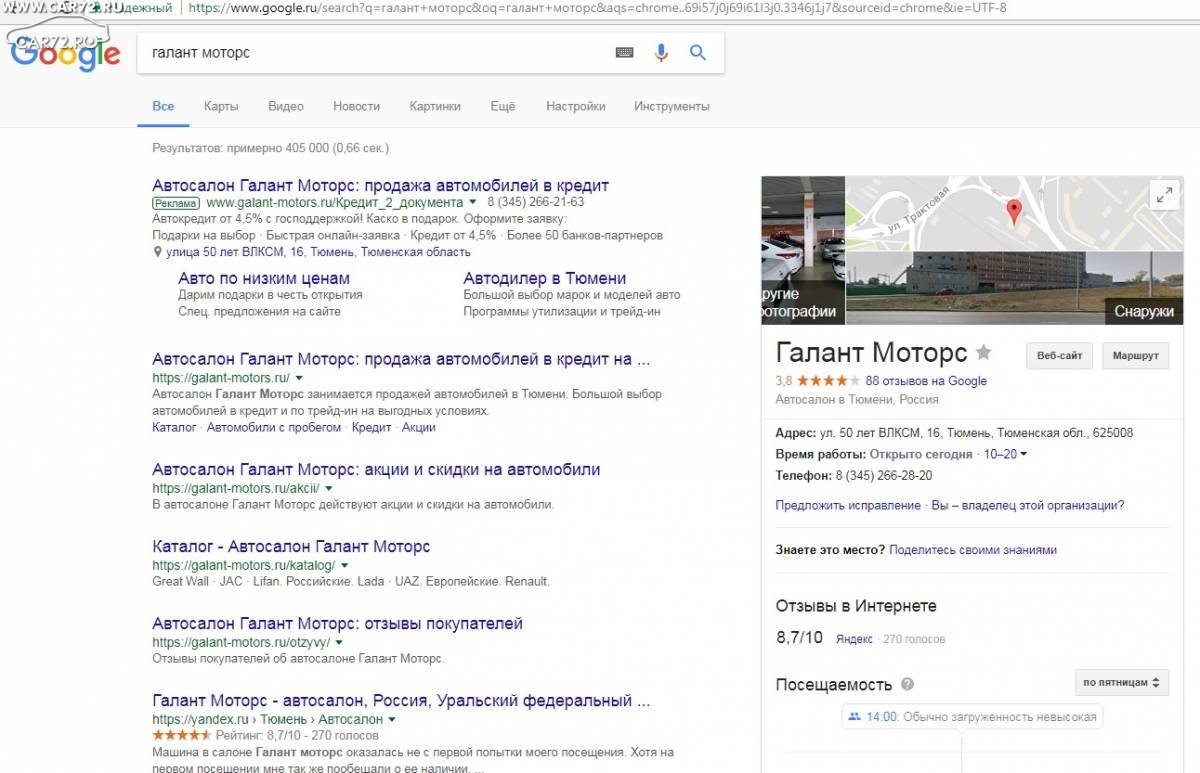
Task: Click the Маршрут button
Action: [1135, 355]
